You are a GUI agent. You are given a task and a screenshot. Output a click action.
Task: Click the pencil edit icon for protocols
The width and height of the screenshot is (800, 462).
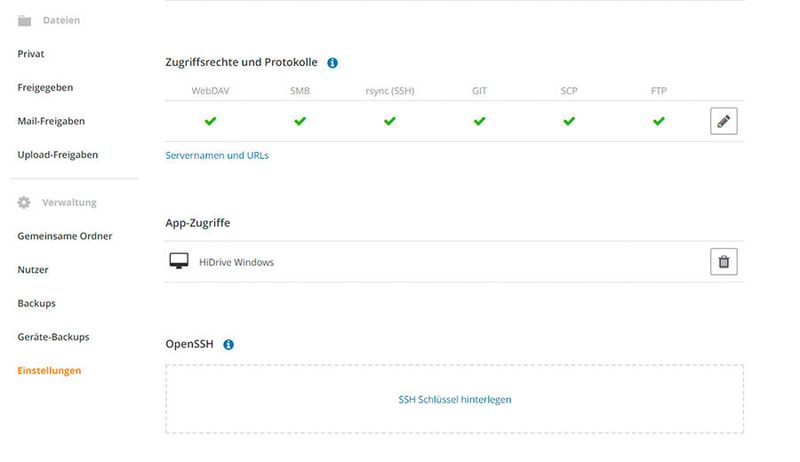point(724,121)
